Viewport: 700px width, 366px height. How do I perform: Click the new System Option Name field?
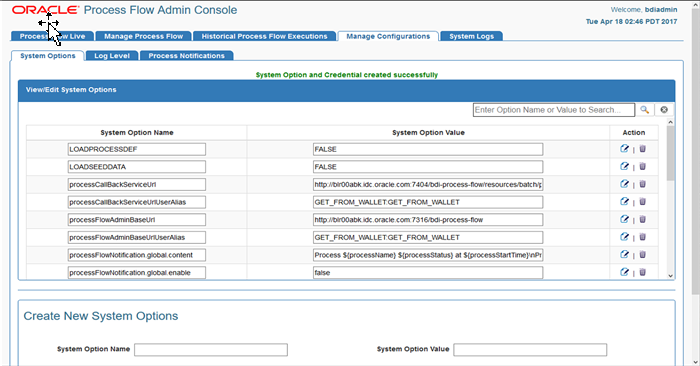[x=211, y=349]
